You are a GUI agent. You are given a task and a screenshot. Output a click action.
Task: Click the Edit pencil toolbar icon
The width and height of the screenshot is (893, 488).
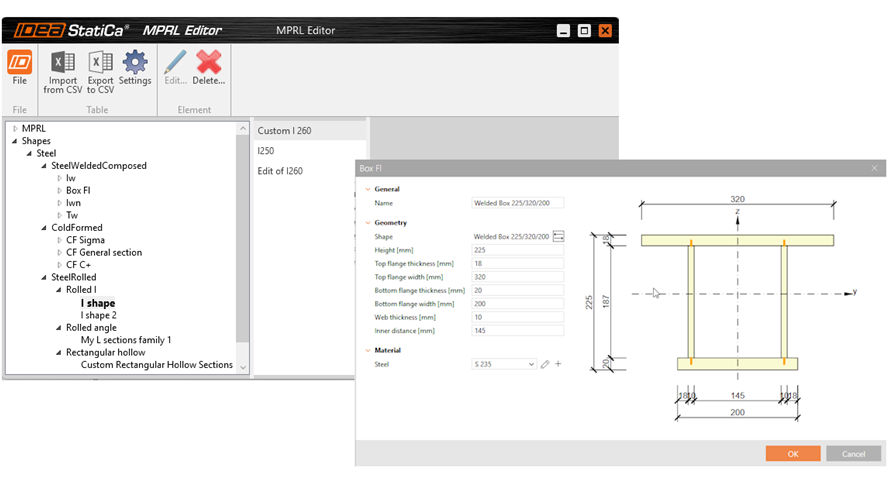(x=175, y=64)
